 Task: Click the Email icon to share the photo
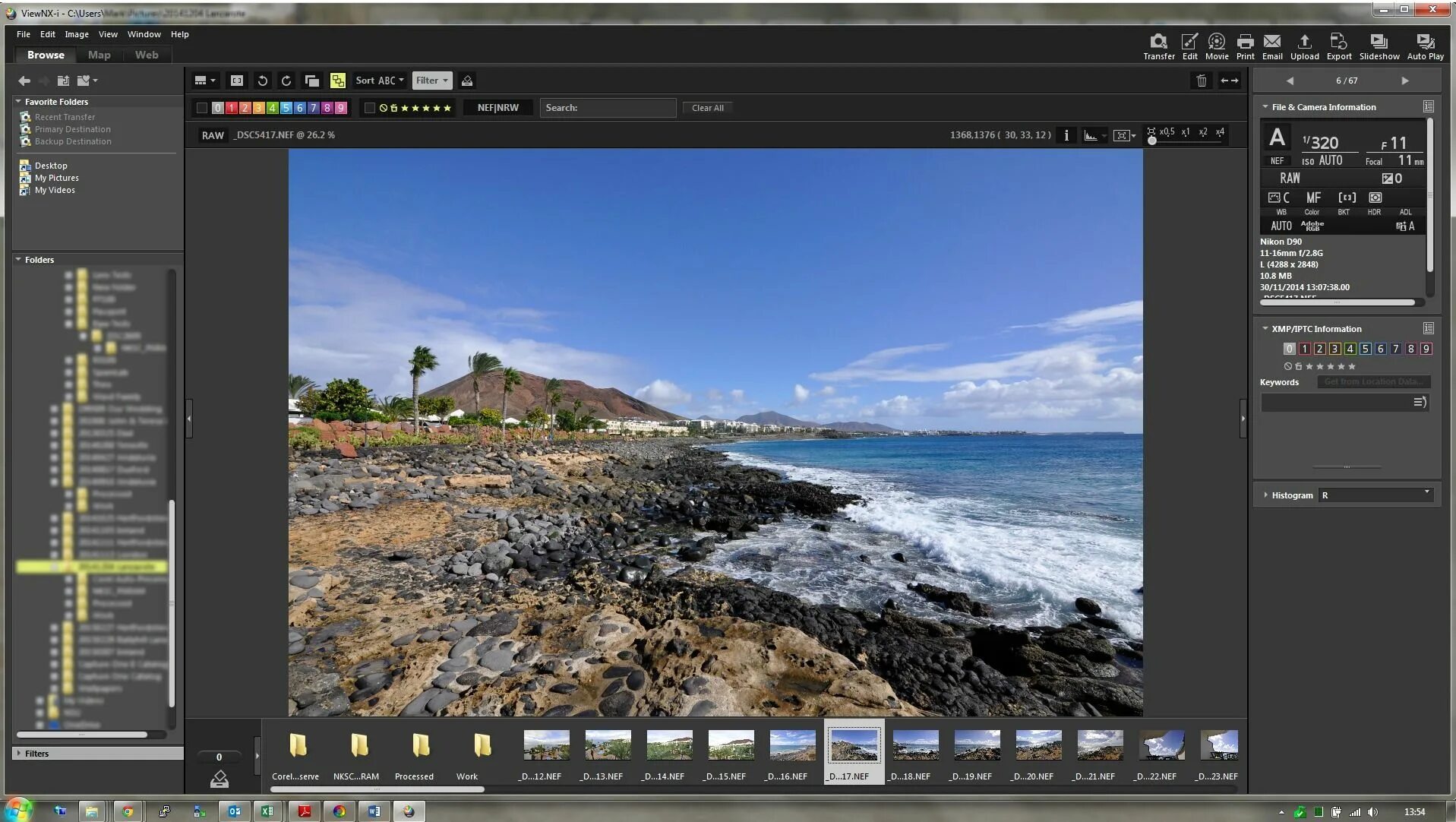(1273, 46)
